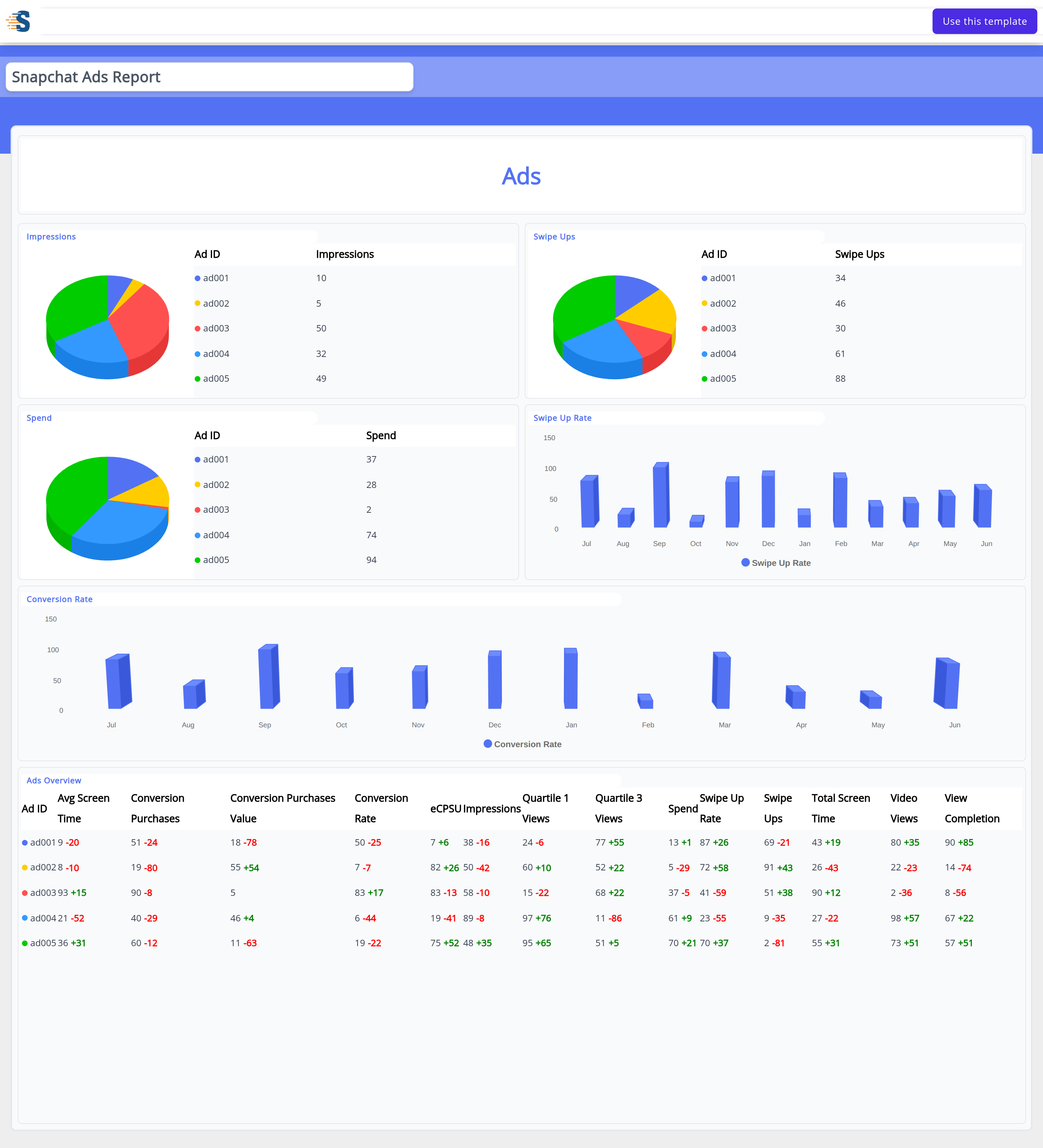Click the value 74 in Spend table

371,535
